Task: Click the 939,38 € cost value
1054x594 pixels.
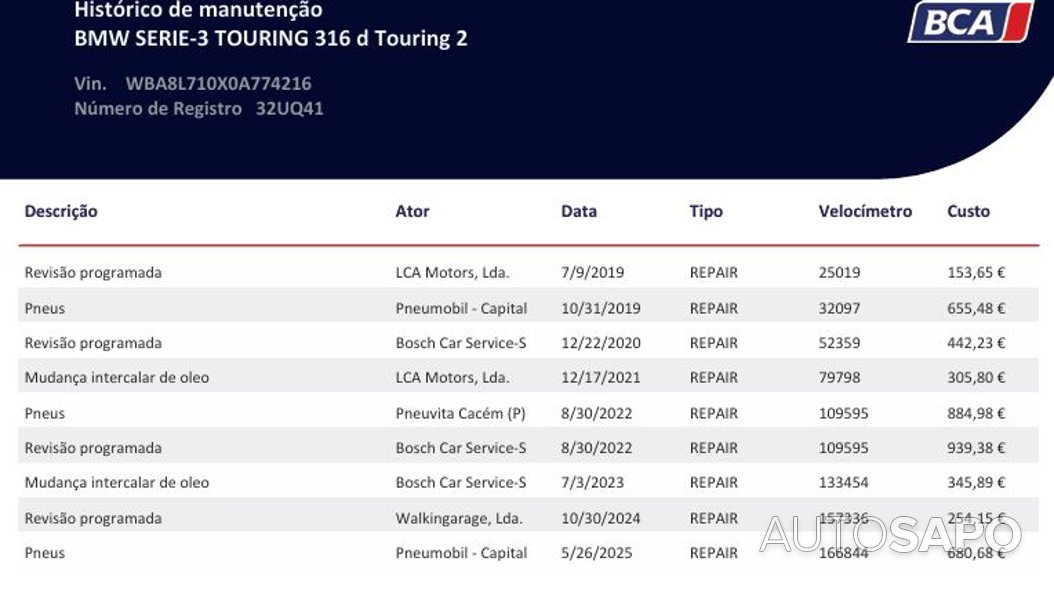Action: [976, 448]
